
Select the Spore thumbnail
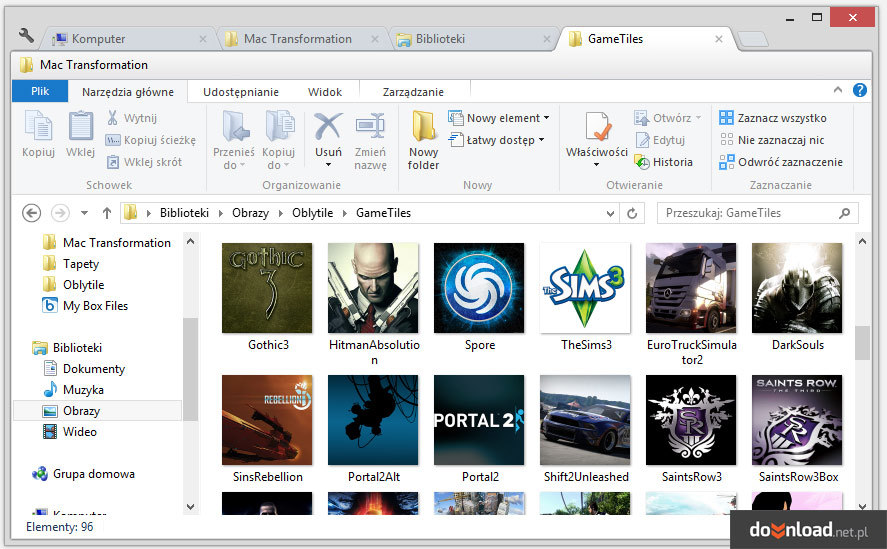[479, 288]
